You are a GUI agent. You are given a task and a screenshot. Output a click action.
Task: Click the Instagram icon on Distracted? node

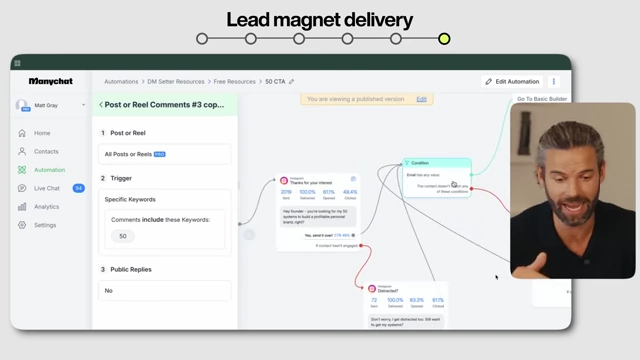tap(372, 289)
